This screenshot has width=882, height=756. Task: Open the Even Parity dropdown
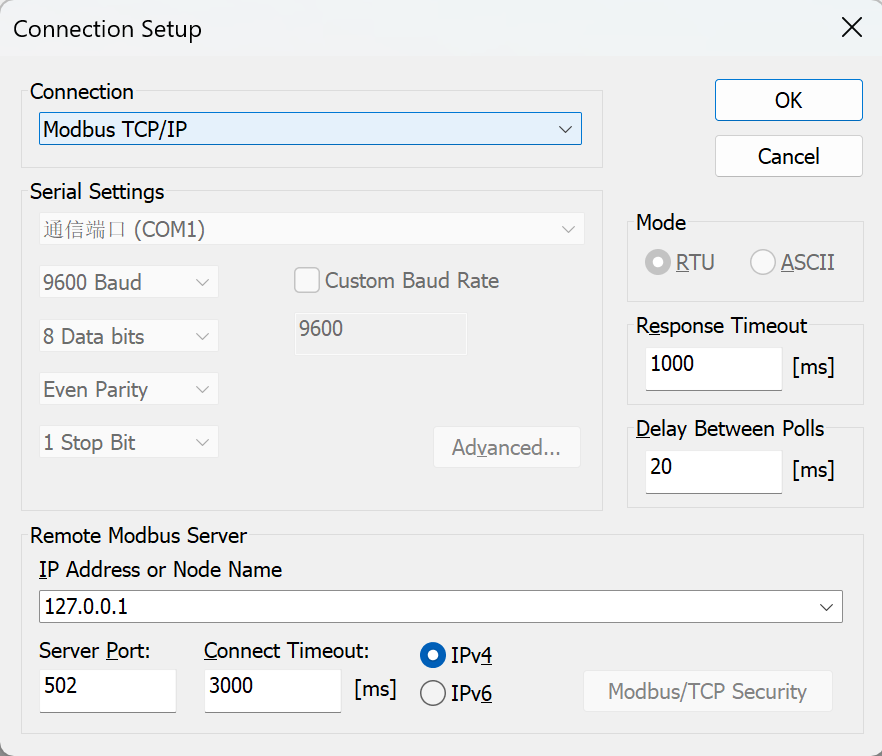click(128, 389)
